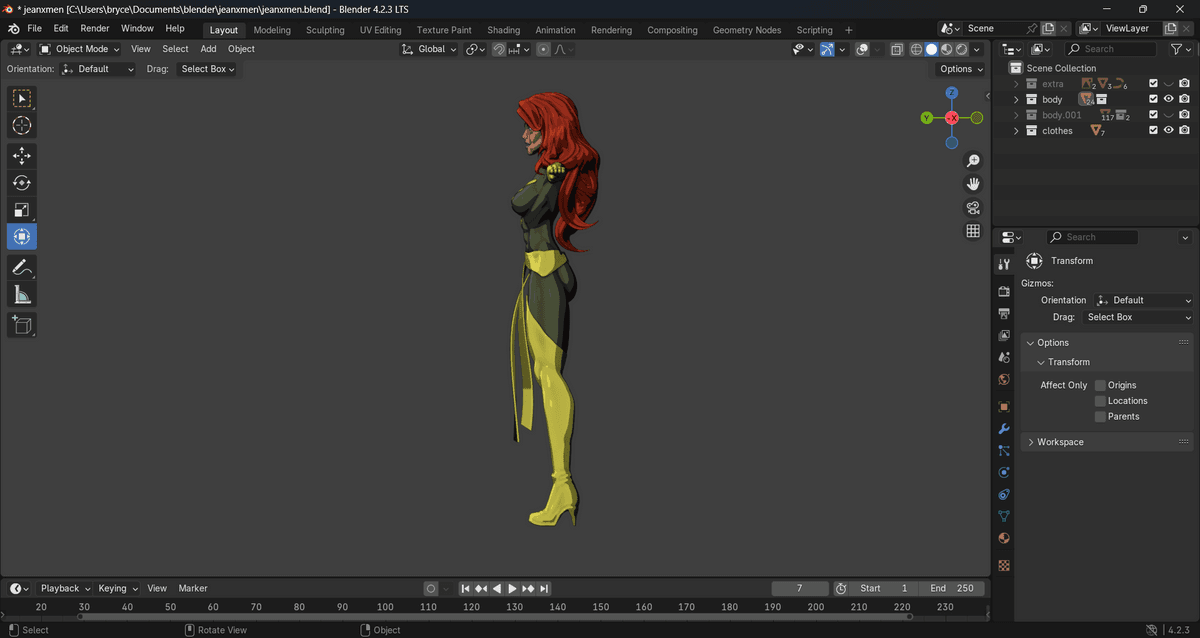Click the Options button in viewport header
1200x638 pixels.
[x=960, y=69]
